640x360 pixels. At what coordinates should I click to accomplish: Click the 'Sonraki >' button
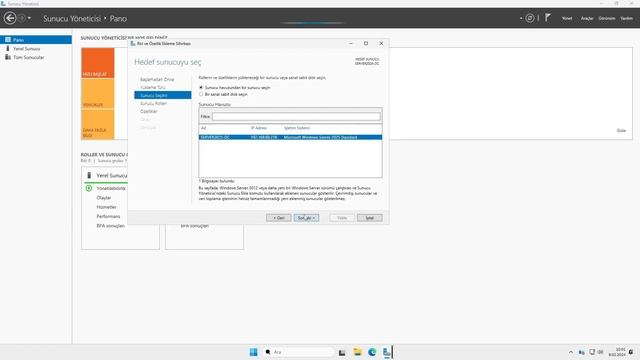point(306,218)
